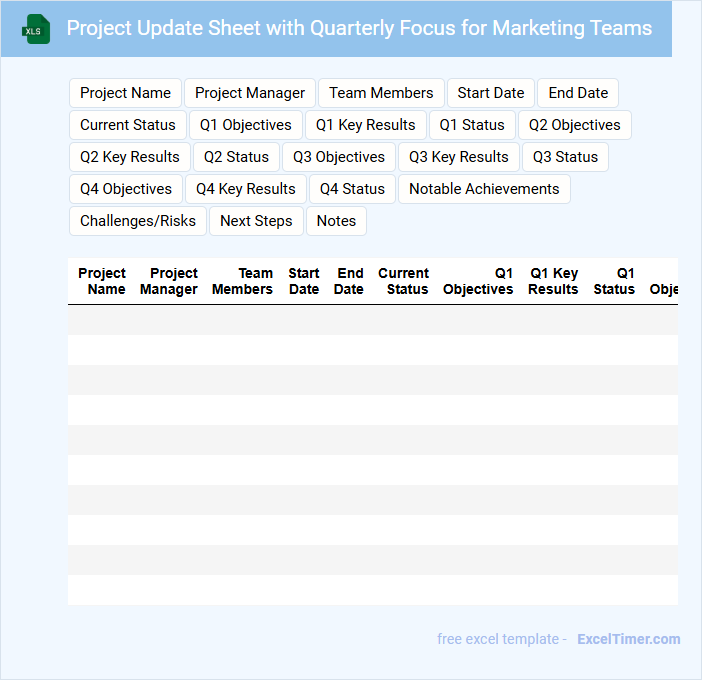Viewport: 702px width, 680px height.
Task: Choose the Next Steps tag
Action: pyautogui.click(x=256, y=221)
